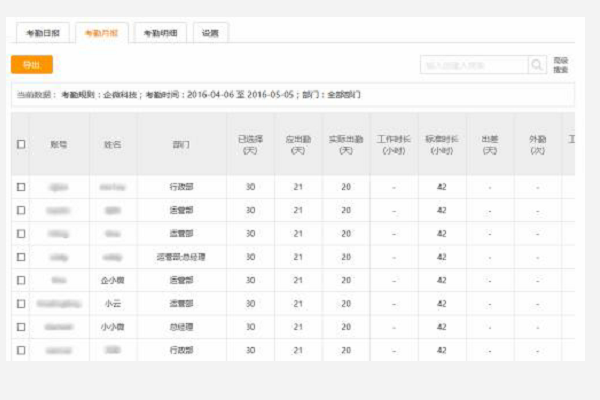
Task: Check the box for 运营部-总经理 row
Action: [x=21, y=257]
